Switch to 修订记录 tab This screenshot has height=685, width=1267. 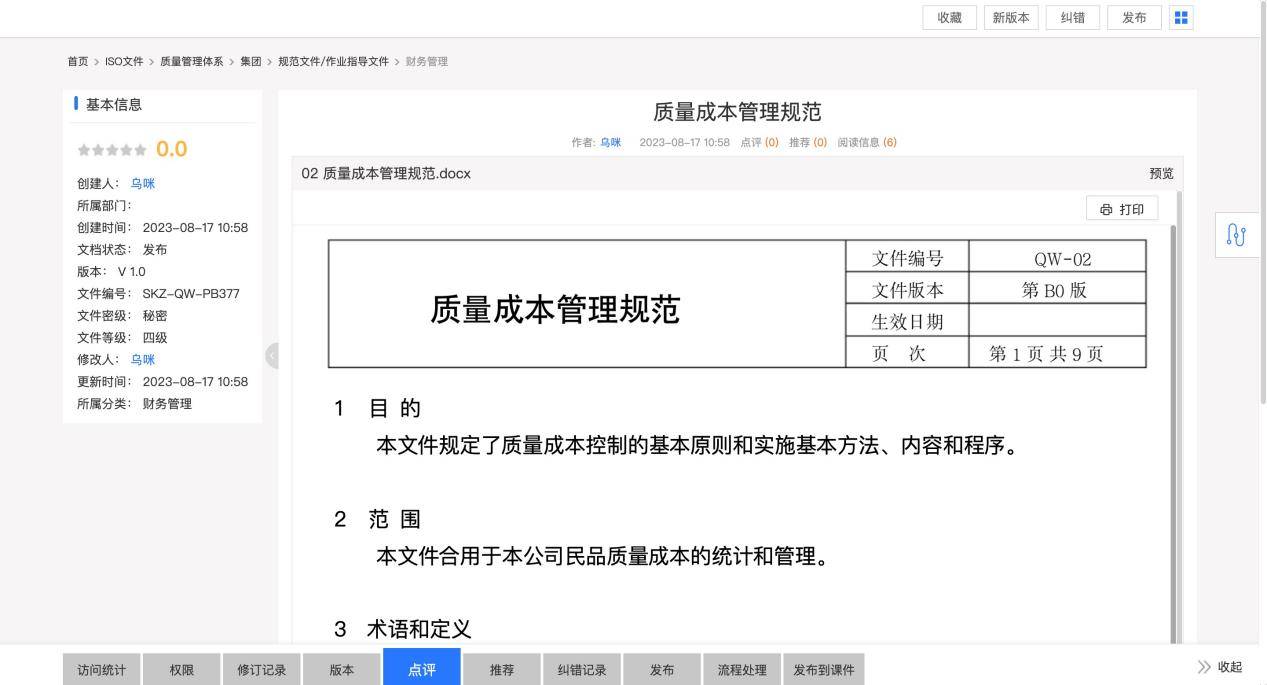(x=262, y=669)
